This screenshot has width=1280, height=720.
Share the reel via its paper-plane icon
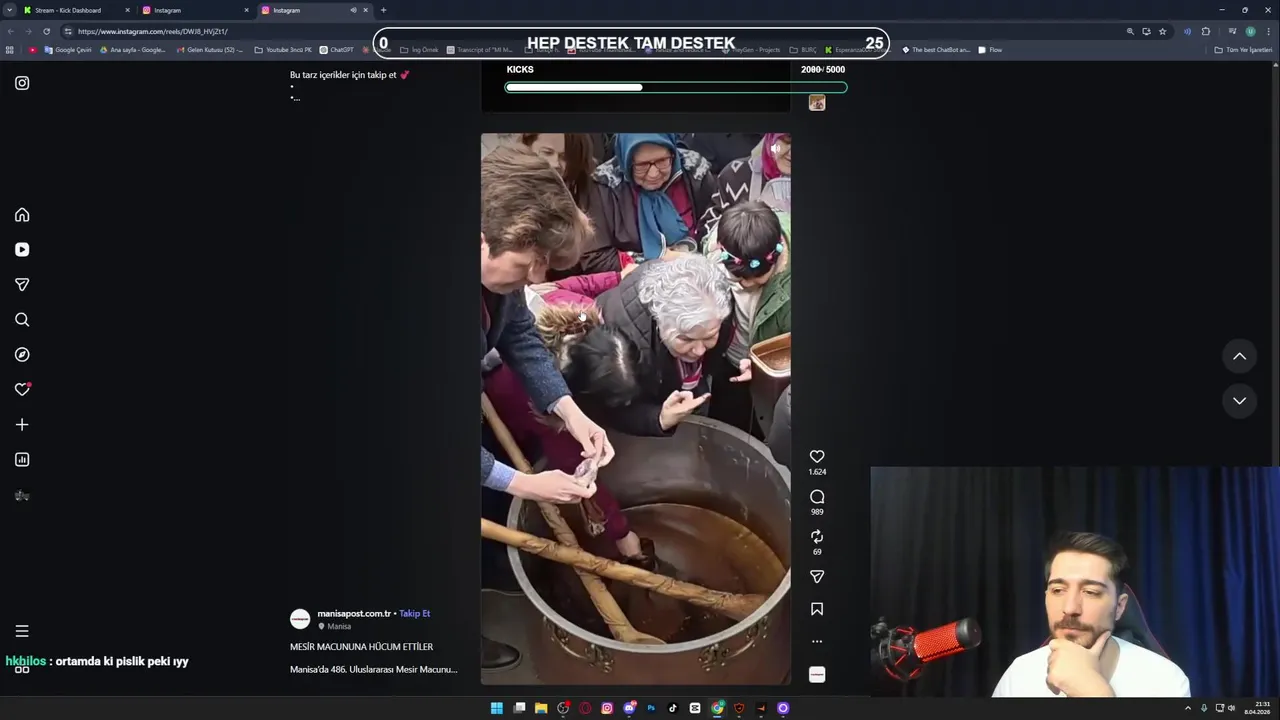817,577
